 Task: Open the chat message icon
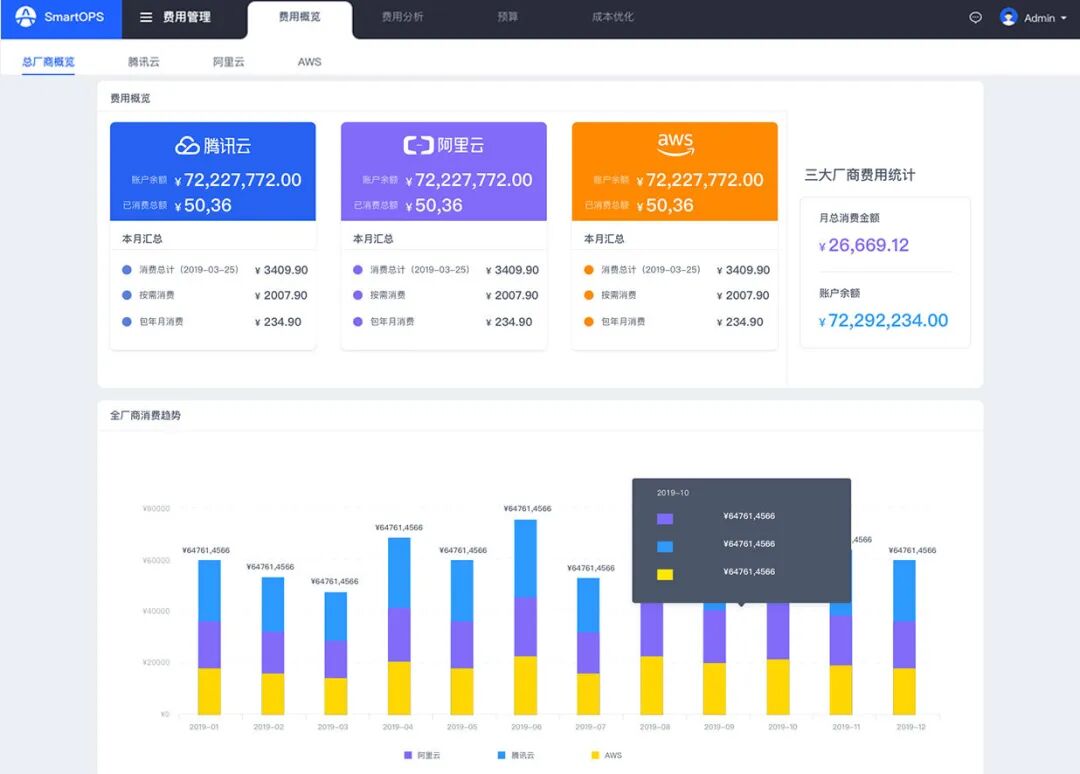[x=975, y=18]
